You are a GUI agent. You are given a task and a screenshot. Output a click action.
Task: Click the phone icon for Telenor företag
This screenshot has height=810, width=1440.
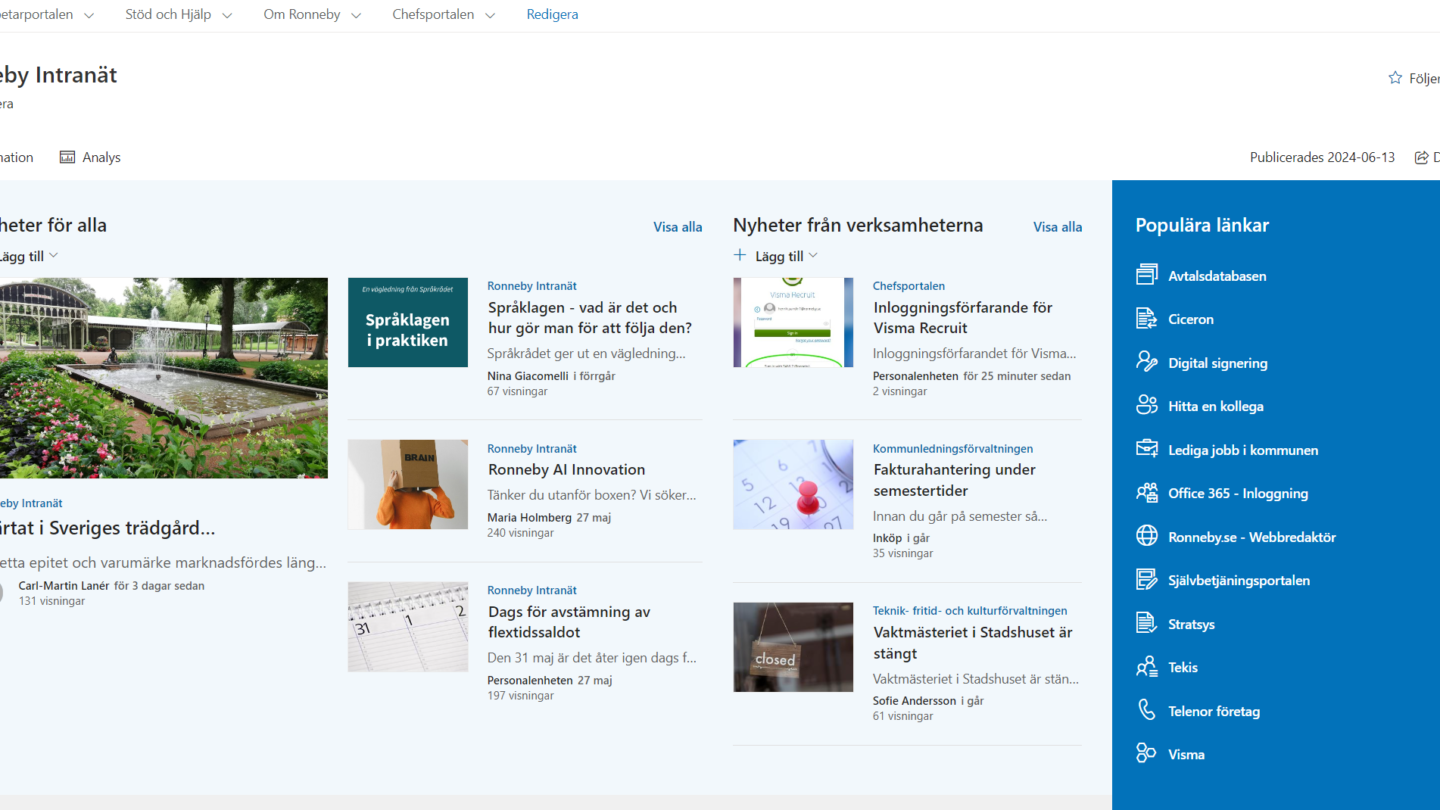[1146, 710]
